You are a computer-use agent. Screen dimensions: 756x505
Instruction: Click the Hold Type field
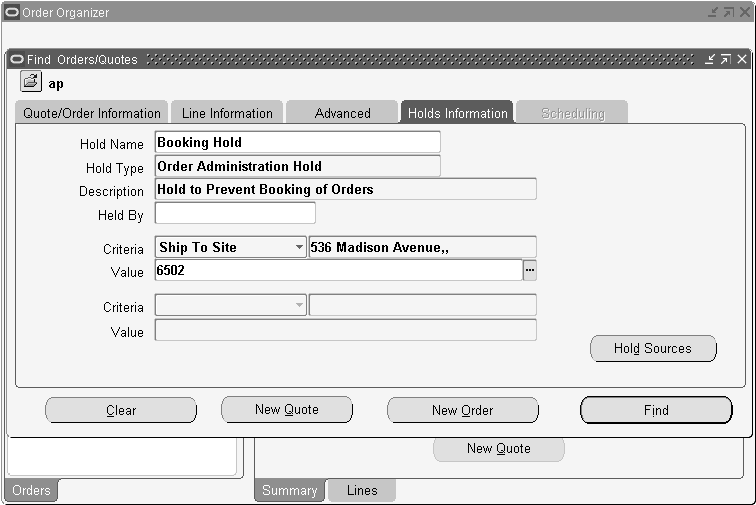point(297,166)
